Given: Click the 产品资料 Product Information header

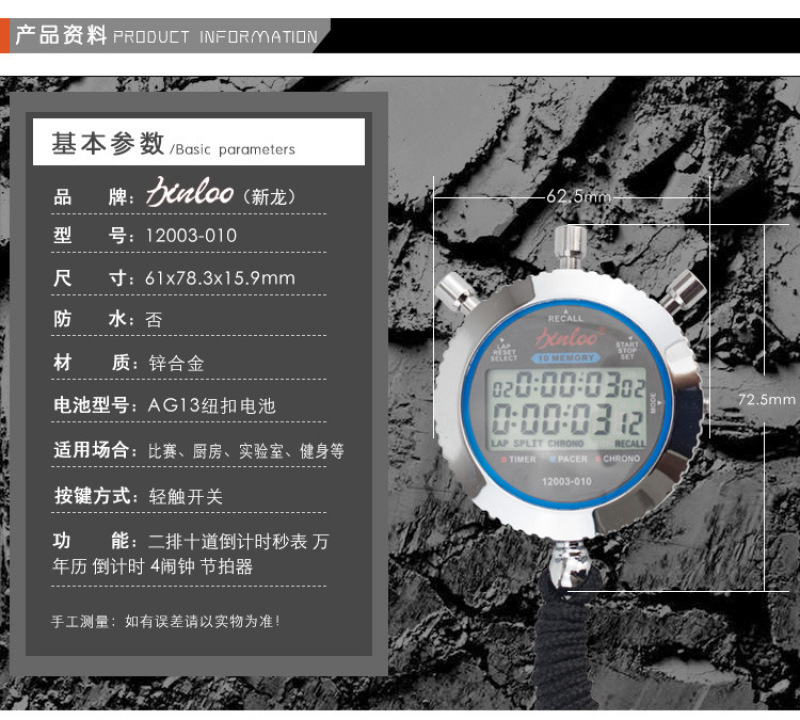Looking at the screenshot, I should (165, 36).
